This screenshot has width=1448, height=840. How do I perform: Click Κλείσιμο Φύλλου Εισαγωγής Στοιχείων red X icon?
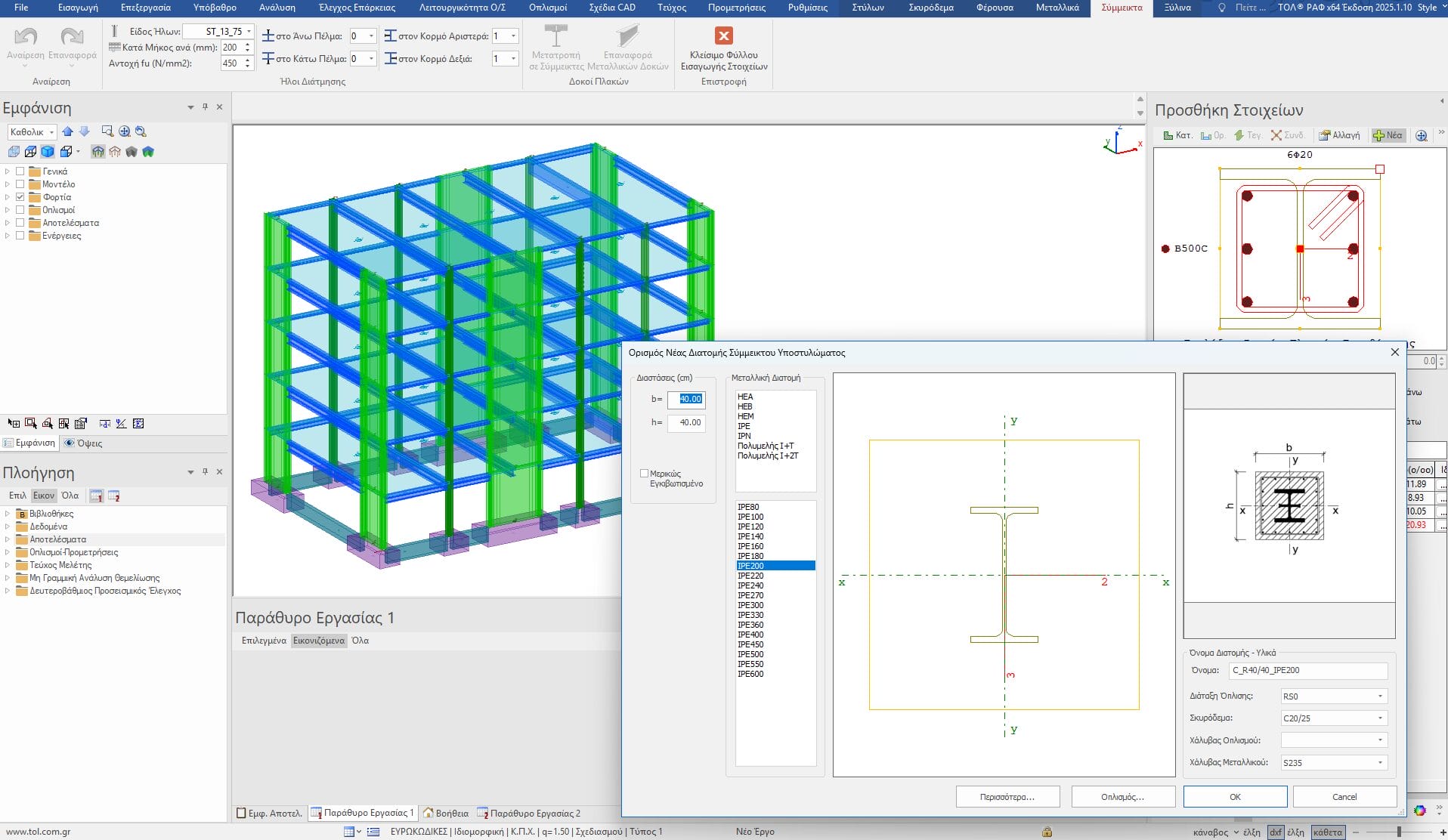(x=723, y=36)
